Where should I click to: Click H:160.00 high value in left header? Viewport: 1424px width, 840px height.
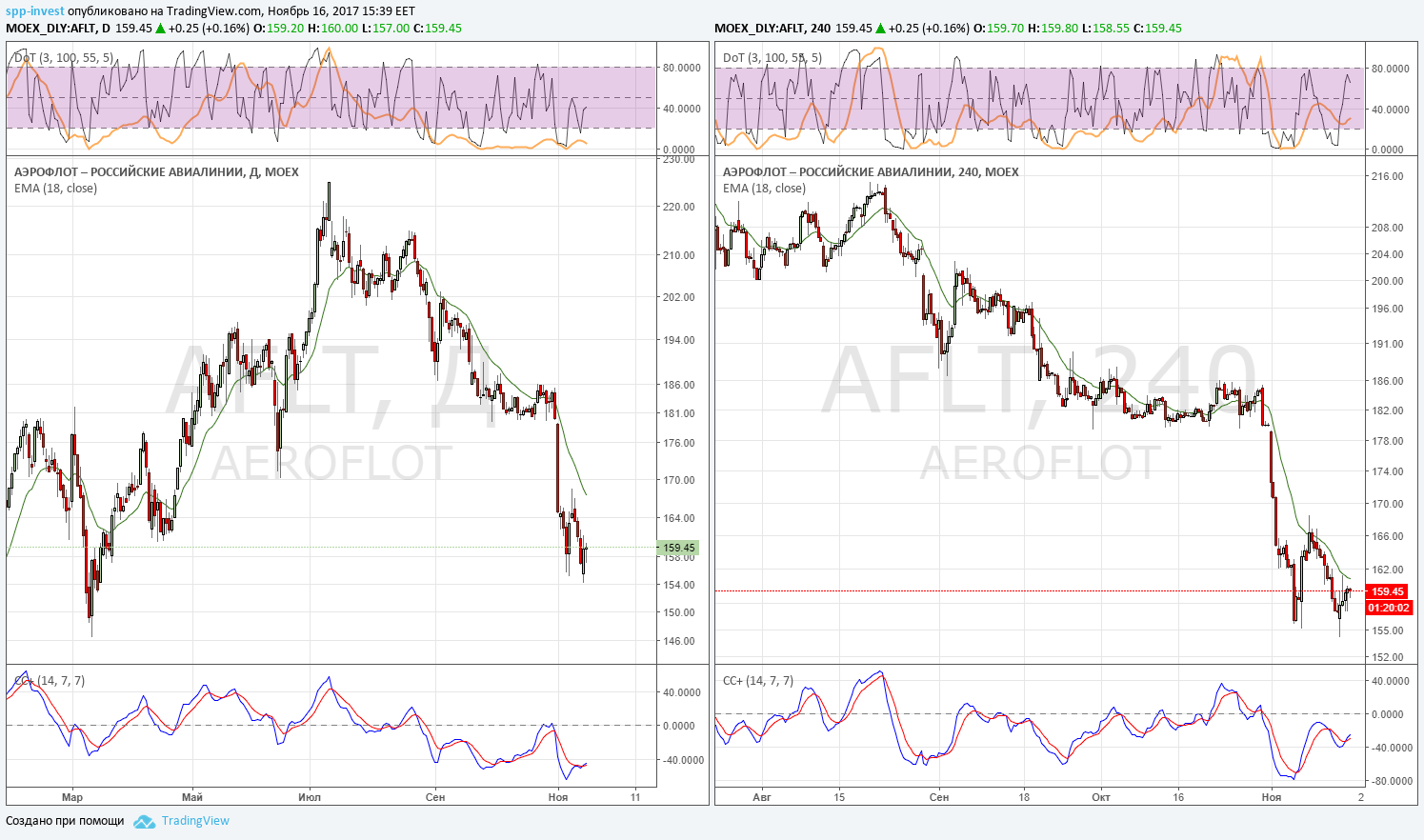pyautogui.click(x=333, y=28)
